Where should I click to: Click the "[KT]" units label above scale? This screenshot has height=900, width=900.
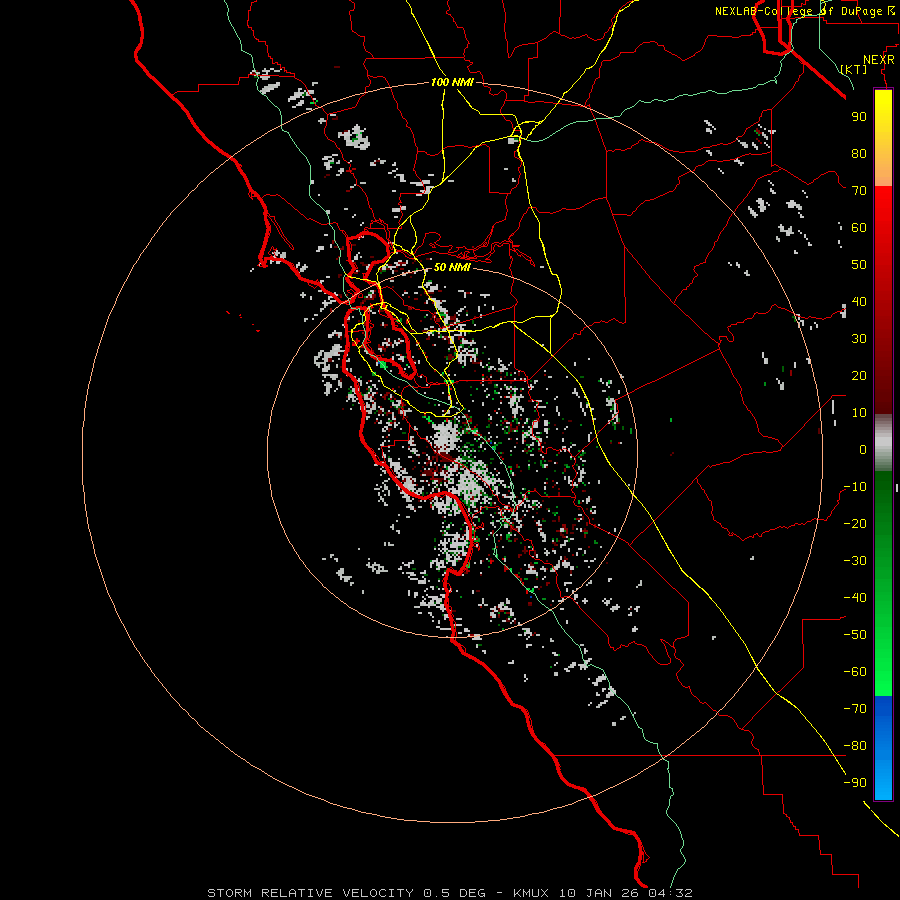(854, 69)
